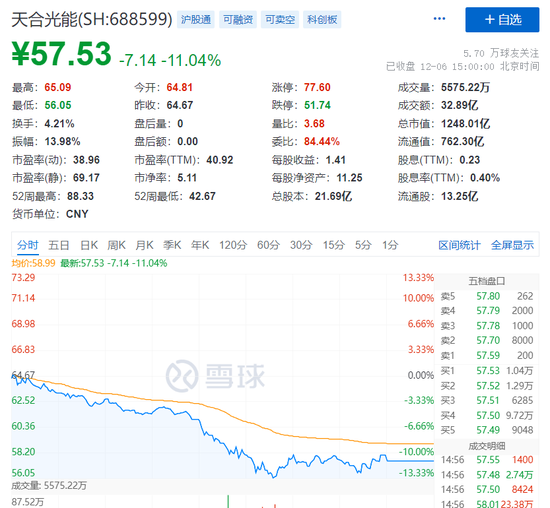Select the 科创板 tag

click(322, 19)
